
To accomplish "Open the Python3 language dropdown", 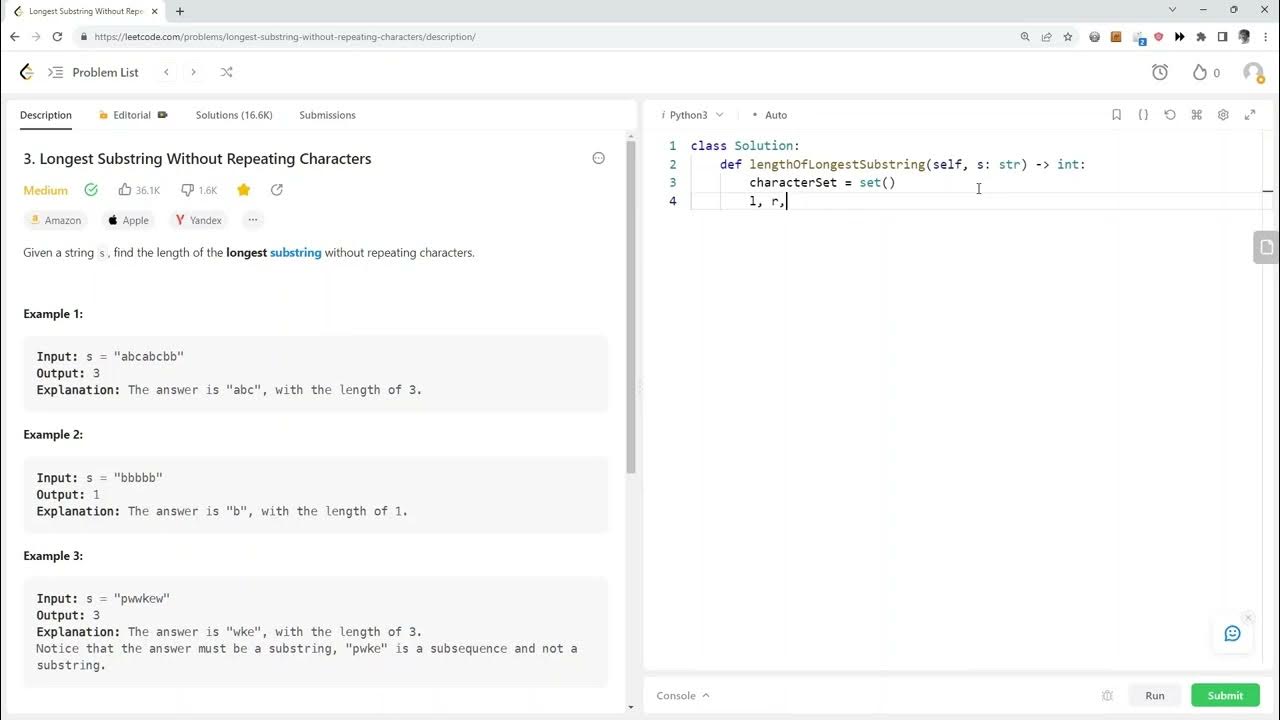I will point(692,115).
